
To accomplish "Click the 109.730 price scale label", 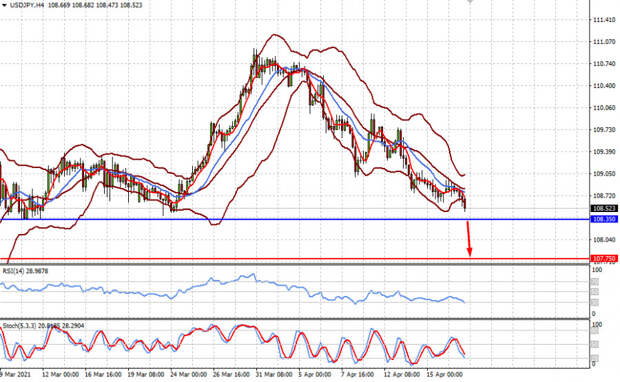I will pos(605,130).
